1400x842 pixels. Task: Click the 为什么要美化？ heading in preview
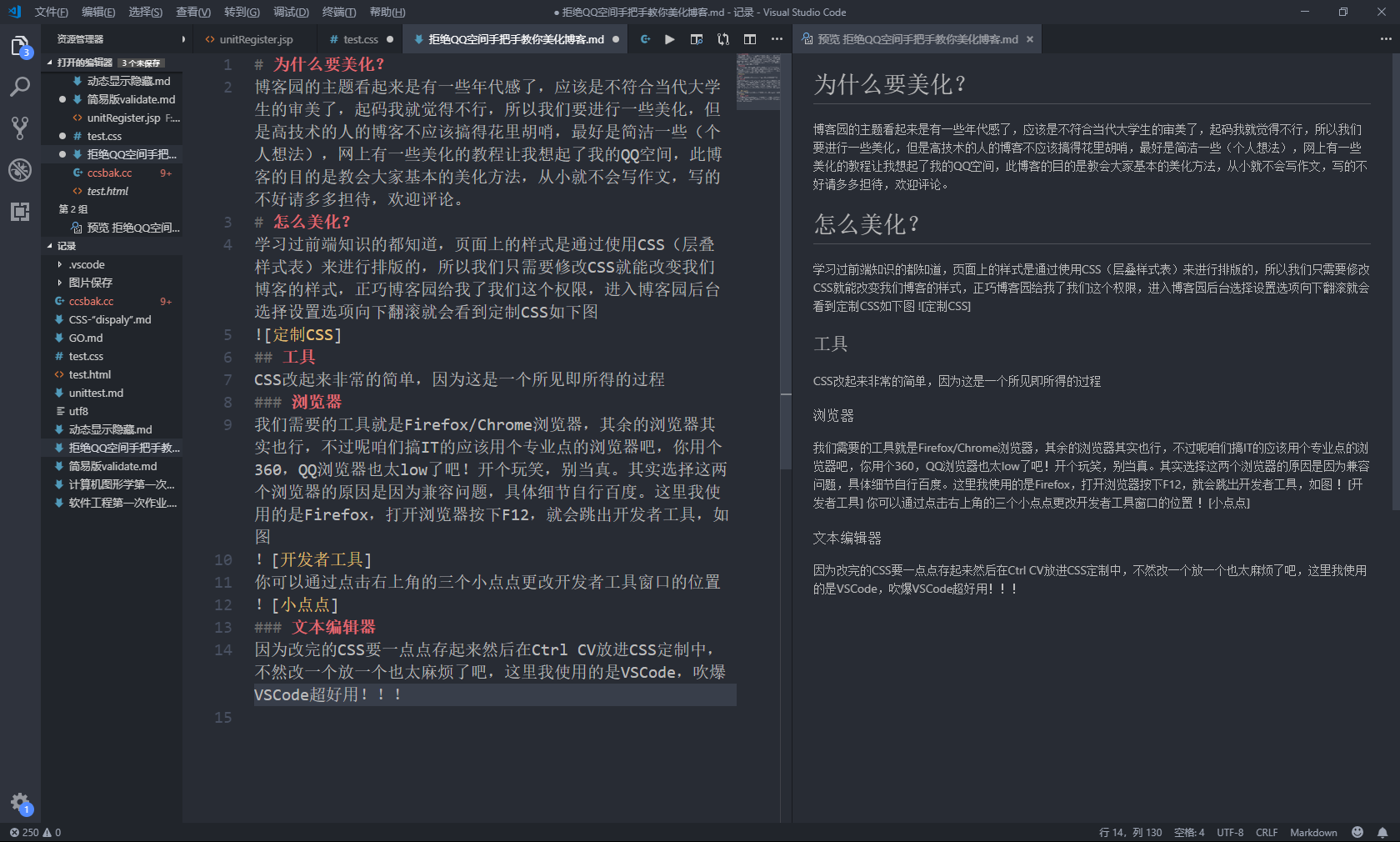(890, 84)
